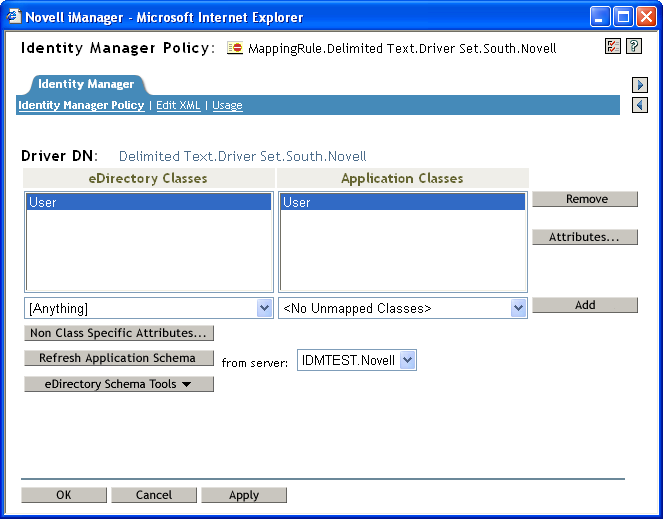This screenshot has height=519, width=663.
Task: Open help via question mark icon
Action: 634,46
